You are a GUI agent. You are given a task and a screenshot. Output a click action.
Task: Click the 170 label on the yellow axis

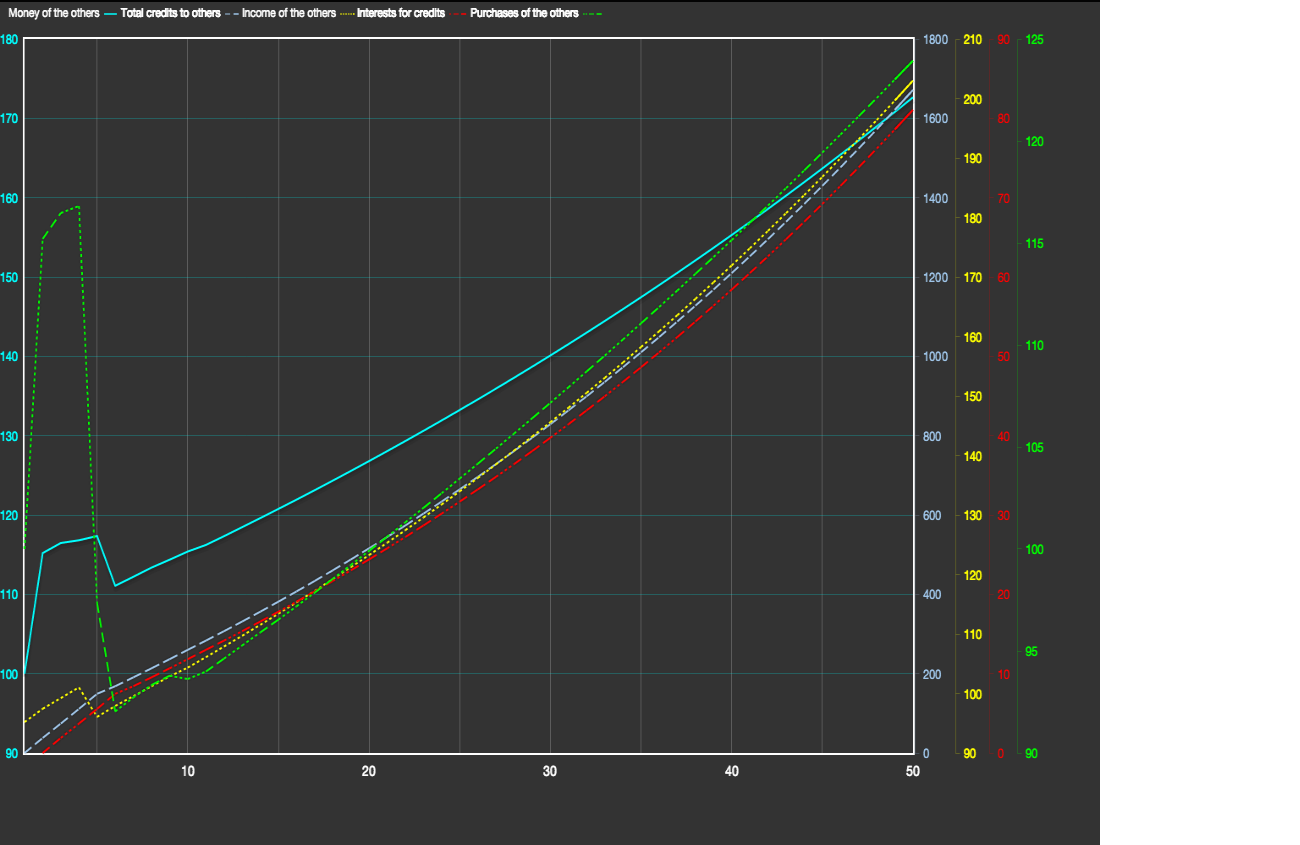point(972,277)
